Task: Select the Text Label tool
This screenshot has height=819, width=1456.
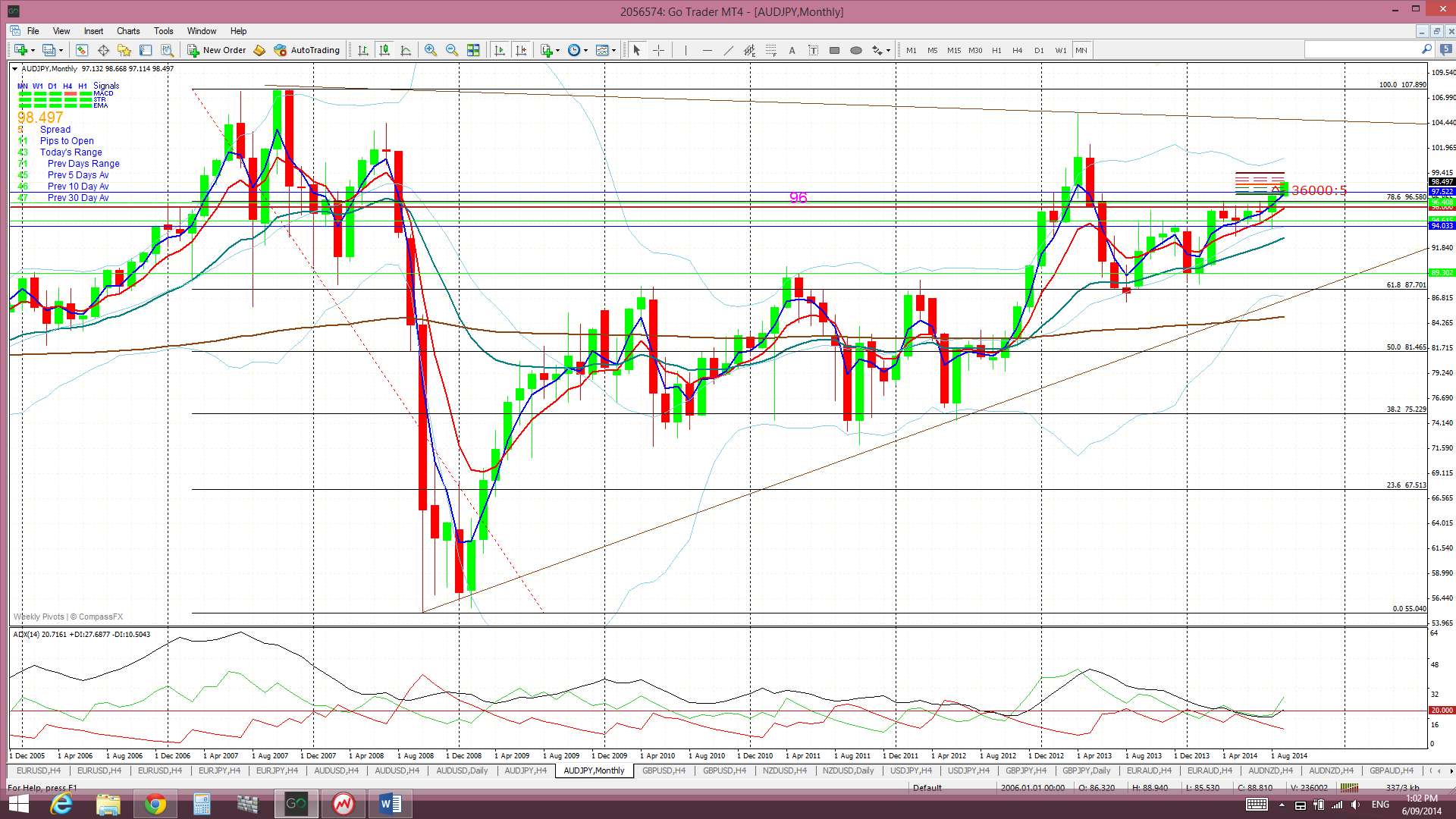Action: pos(813,50)
